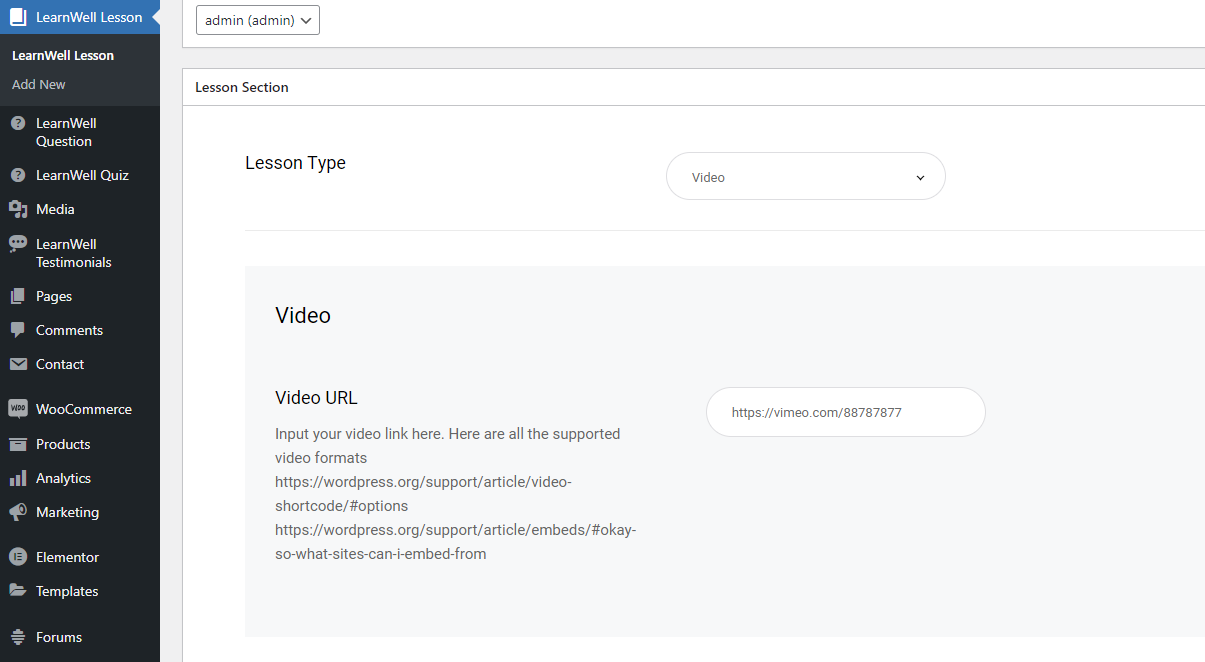Click the LearnWell Testimonials chat-bubble icon
Viewport: 1205px width, 662px height.
click(x=17, y=244)
